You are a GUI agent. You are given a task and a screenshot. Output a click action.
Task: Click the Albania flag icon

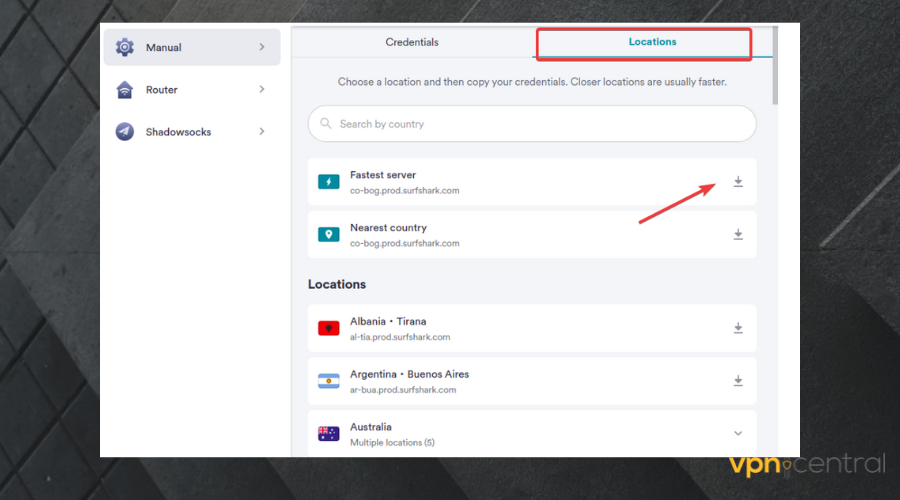coord(328,328)
